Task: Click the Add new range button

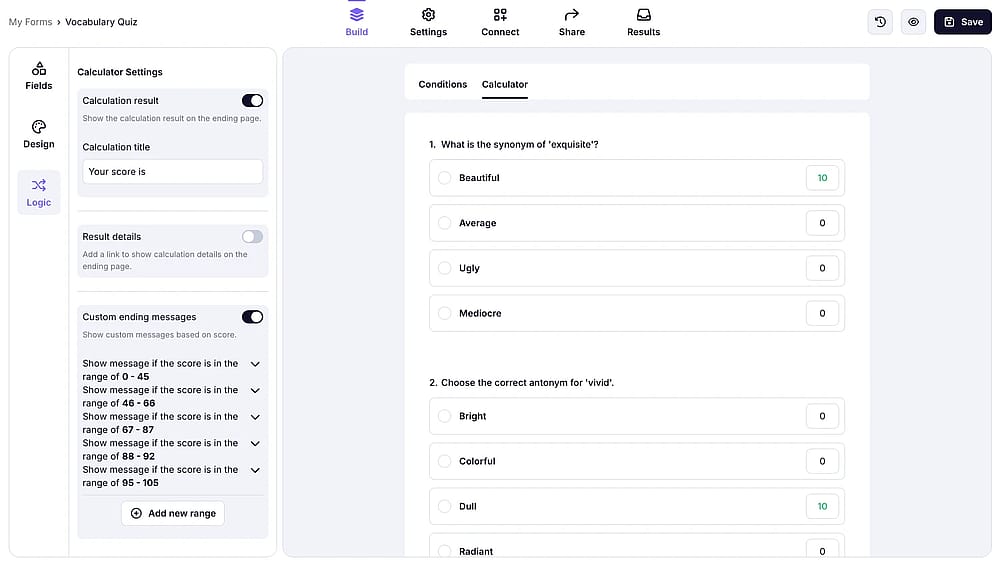Action: [173, 513]
